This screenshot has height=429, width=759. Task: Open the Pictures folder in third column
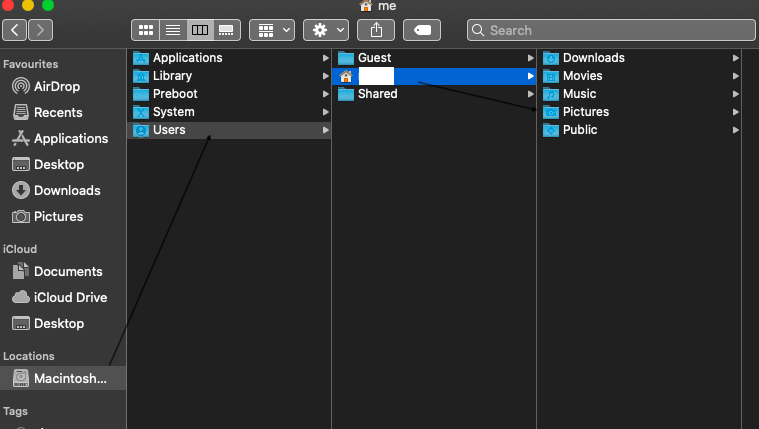tap(639, 112)
